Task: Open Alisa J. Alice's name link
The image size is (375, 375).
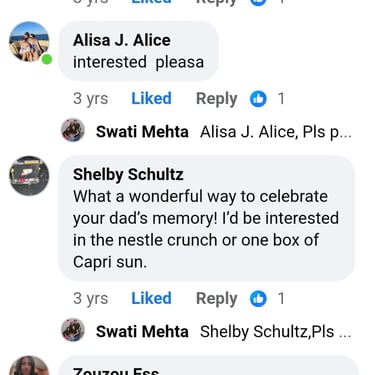Action: coord(122,41)
